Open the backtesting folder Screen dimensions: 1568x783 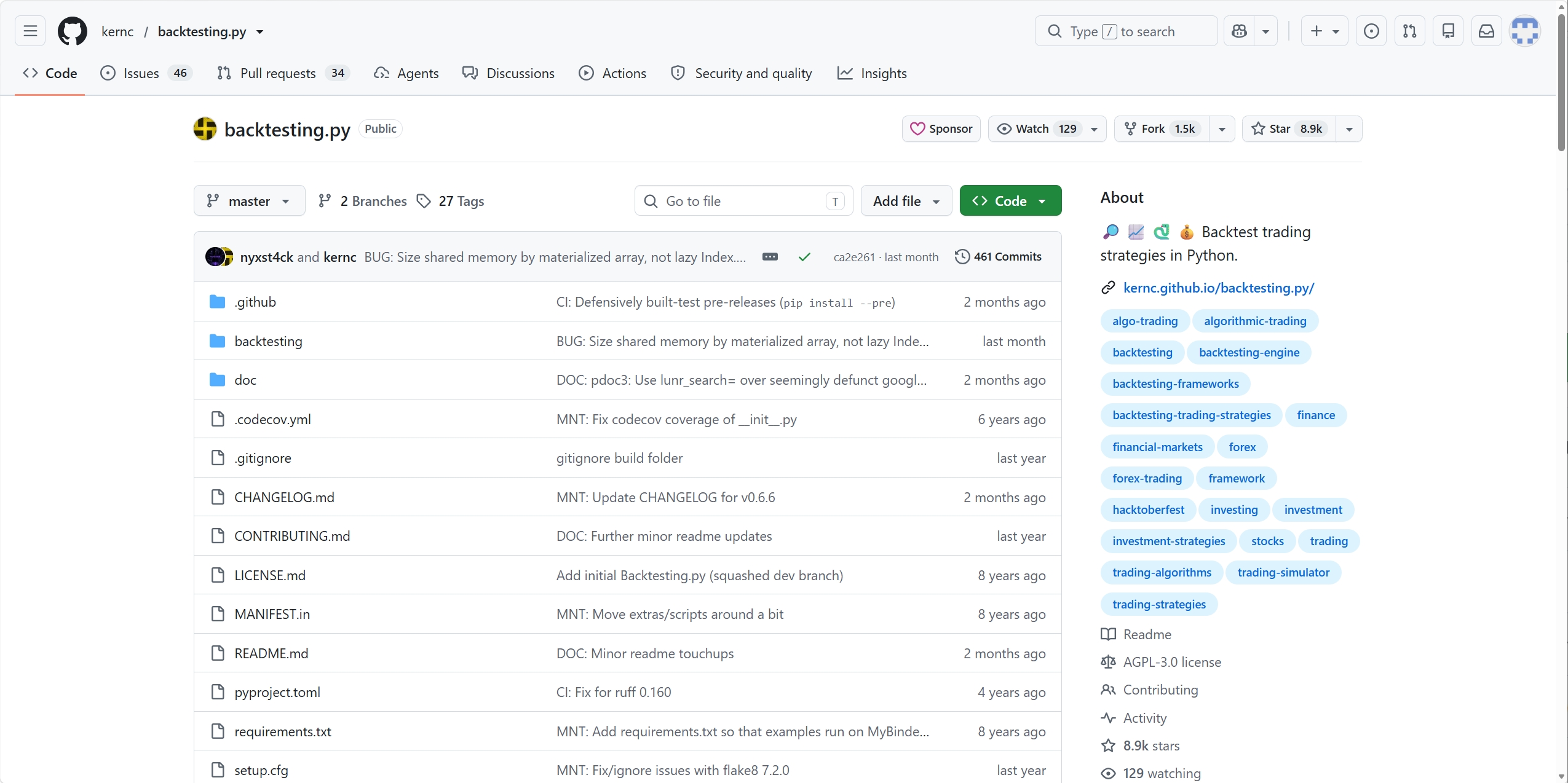268,341
